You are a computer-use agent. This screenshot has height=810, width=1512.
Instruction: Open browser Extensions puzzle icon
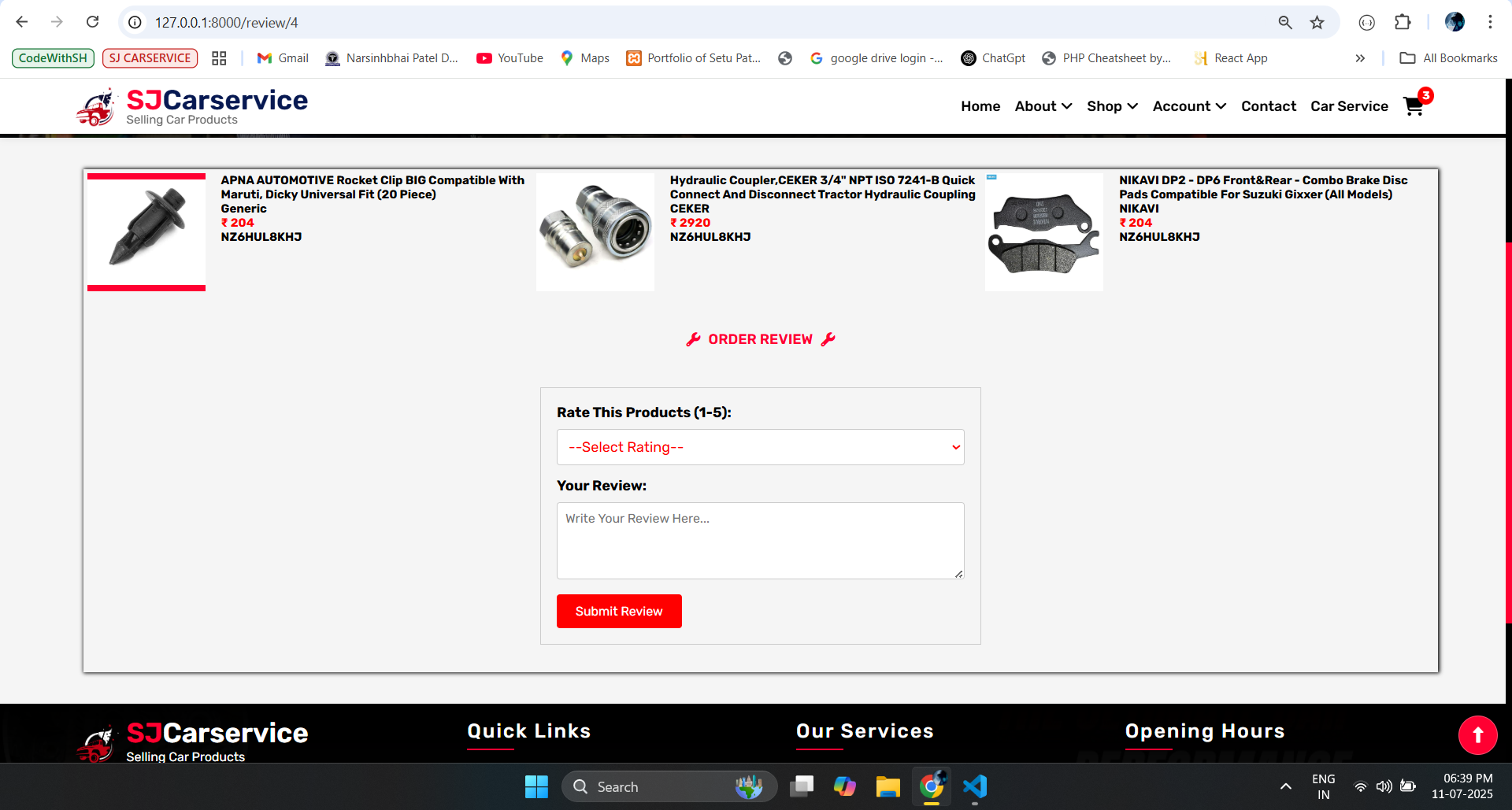(x=1403, y=23)
